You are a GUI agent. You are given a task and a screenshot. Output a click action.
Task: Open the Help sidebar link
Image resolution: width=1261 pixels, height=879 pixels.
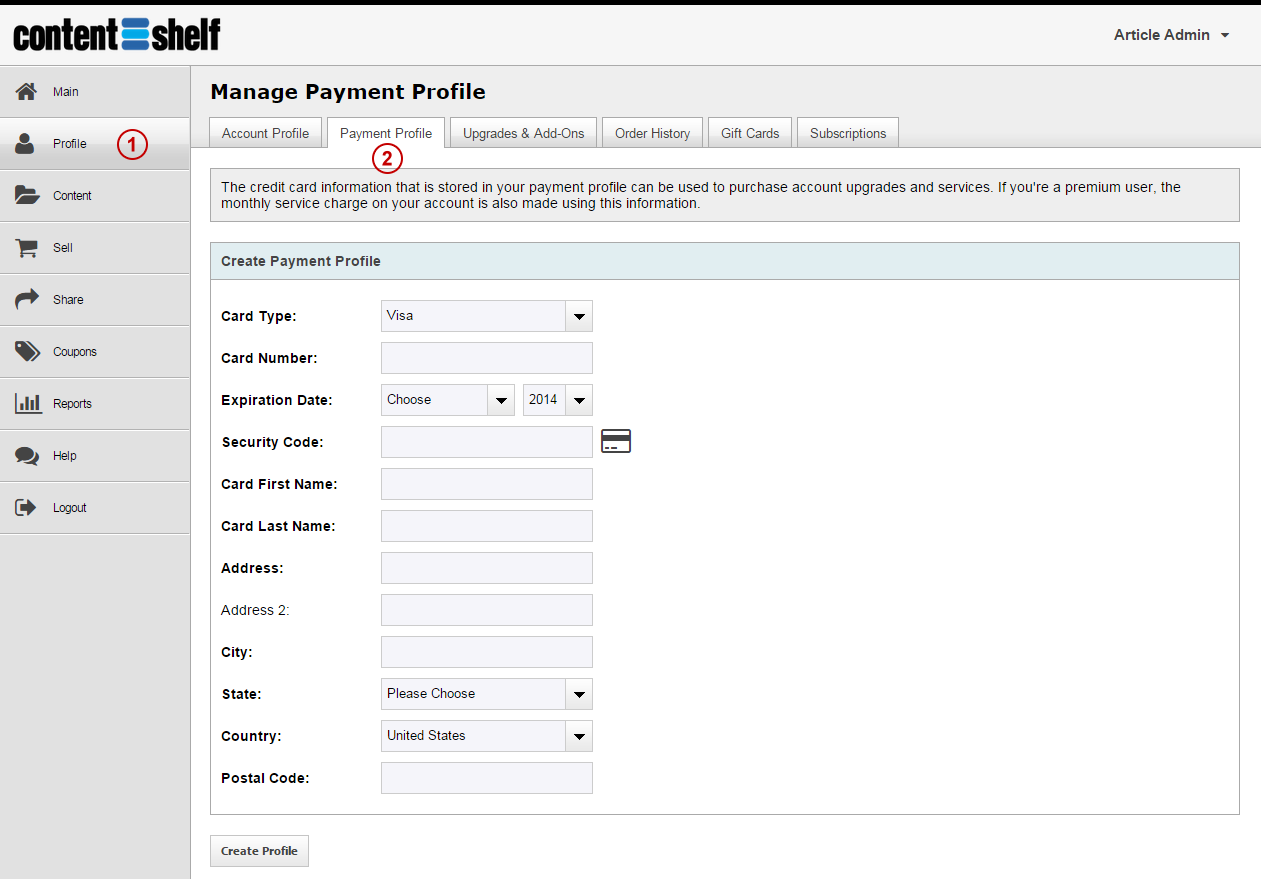tap(95, 456)
